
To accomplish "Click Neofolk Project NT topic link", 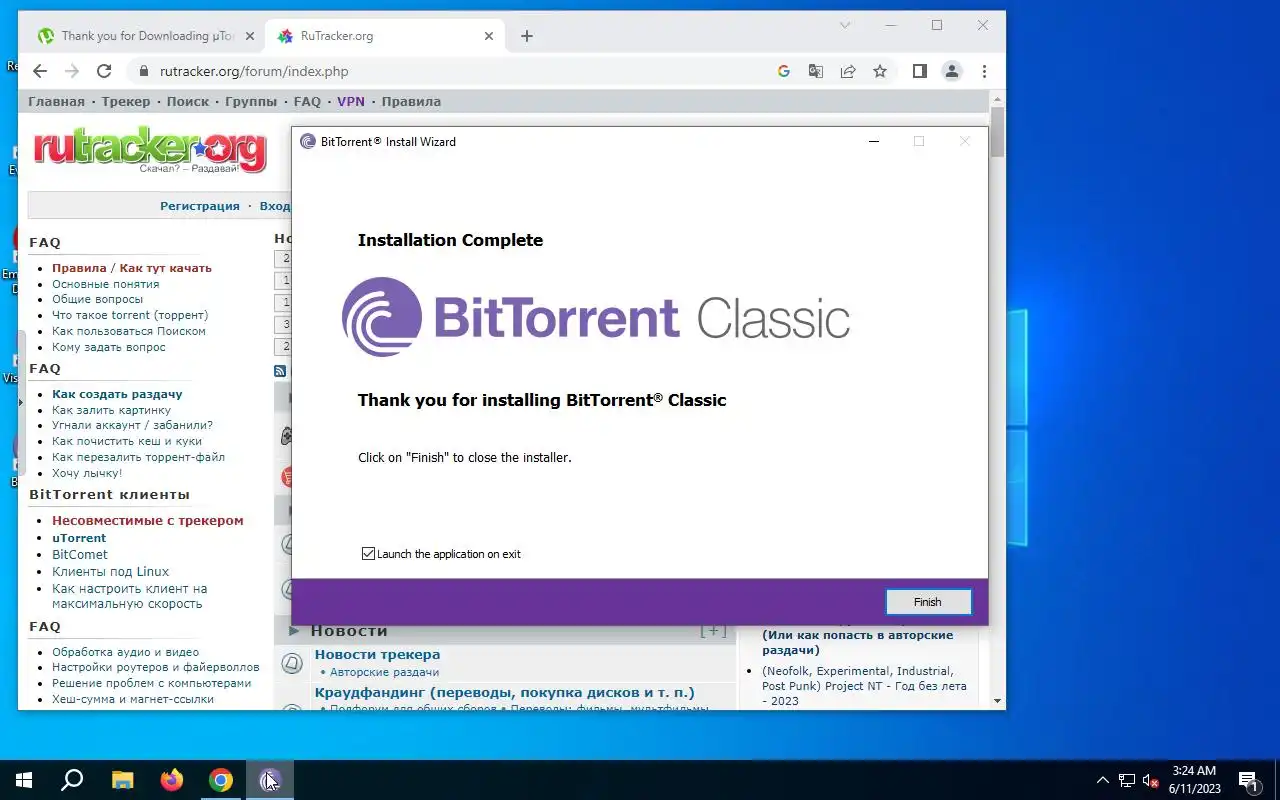I will click(x=864, y=686).
